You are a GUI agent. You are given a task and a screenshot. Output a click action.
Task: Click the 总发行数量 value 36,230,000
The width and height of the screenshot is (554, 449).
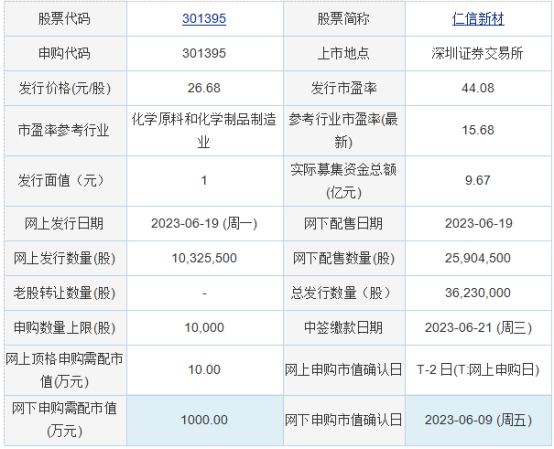click(478, 293)
